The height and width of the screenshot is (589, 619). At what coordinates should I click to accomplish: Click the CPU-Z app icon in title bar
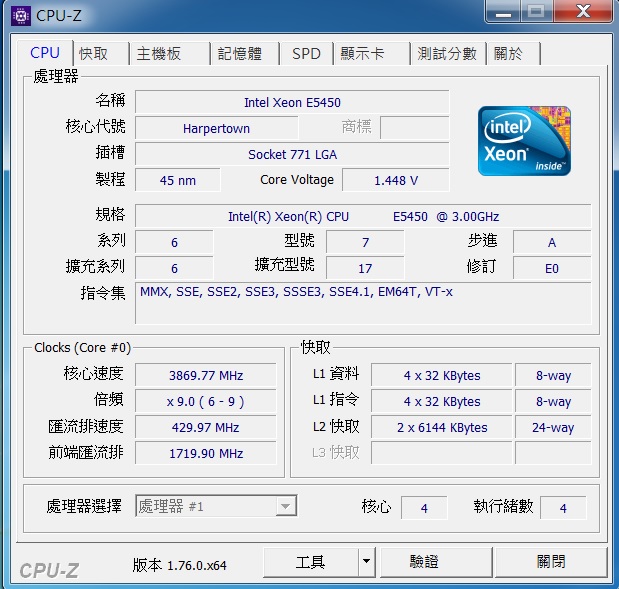click(x=21, y=16)
